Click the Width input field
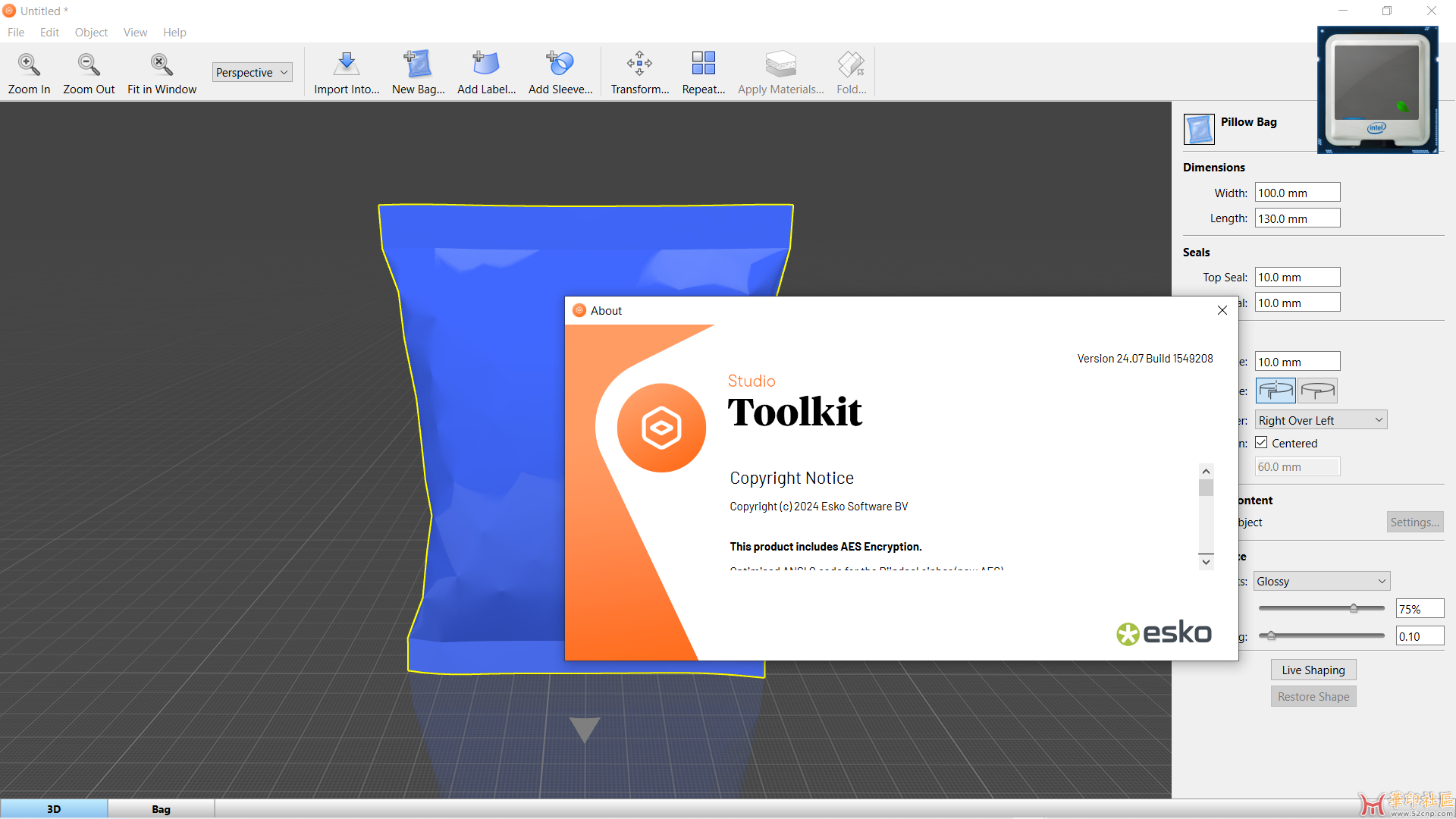The height and width of the screenshot is (819, 1456). [x=1298, y=193]
